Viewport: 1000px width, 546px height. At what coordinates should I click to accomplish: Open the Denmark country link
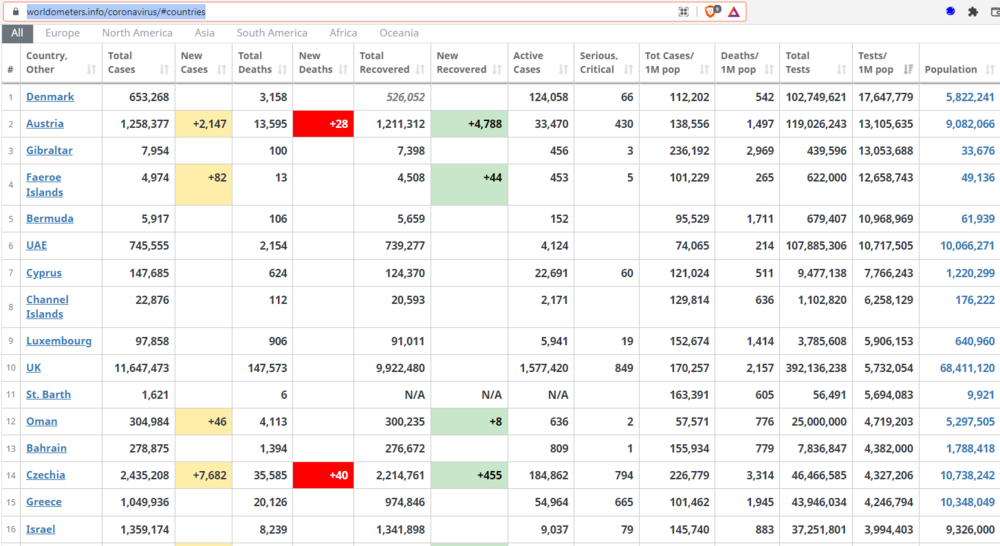50,97
